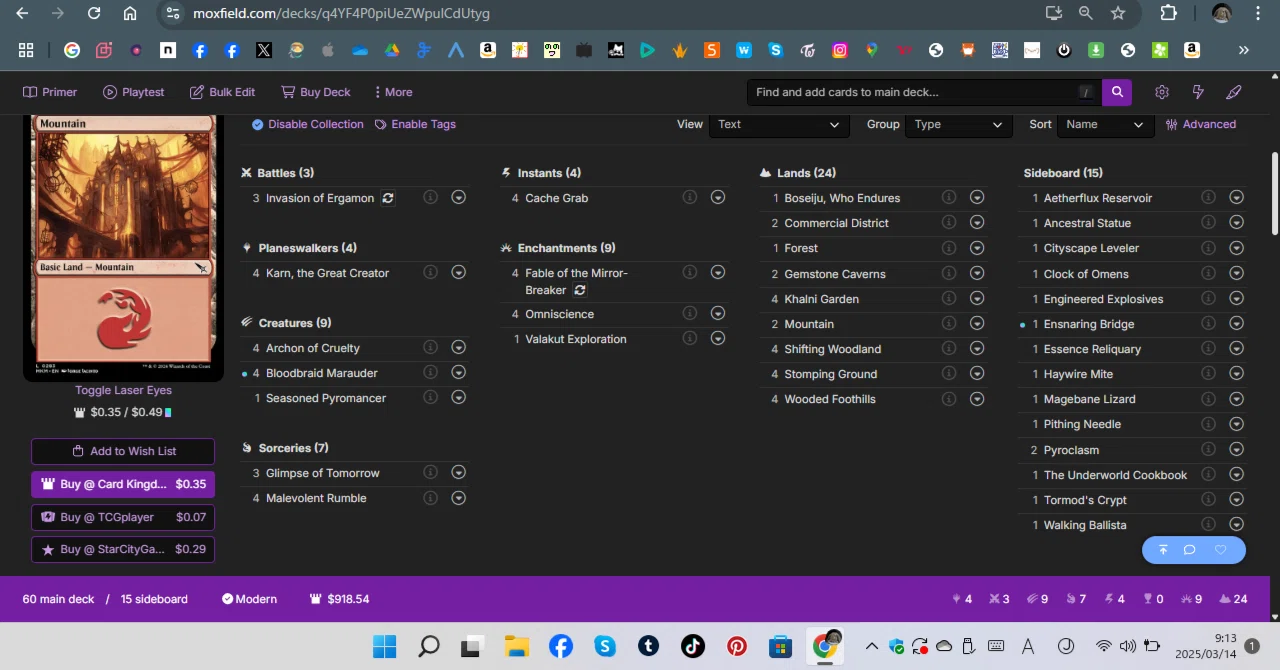Show info for Khalni Garden
1280x670 pixels.
pyautogui.click(x=949, y=298)
